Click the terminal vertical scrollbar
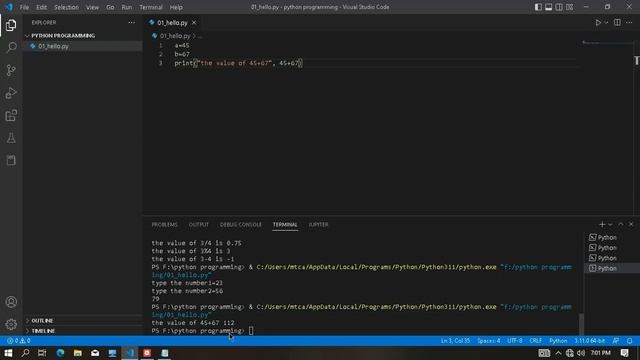This screenshot has height=360, width=640. click(x=581, y=324)
